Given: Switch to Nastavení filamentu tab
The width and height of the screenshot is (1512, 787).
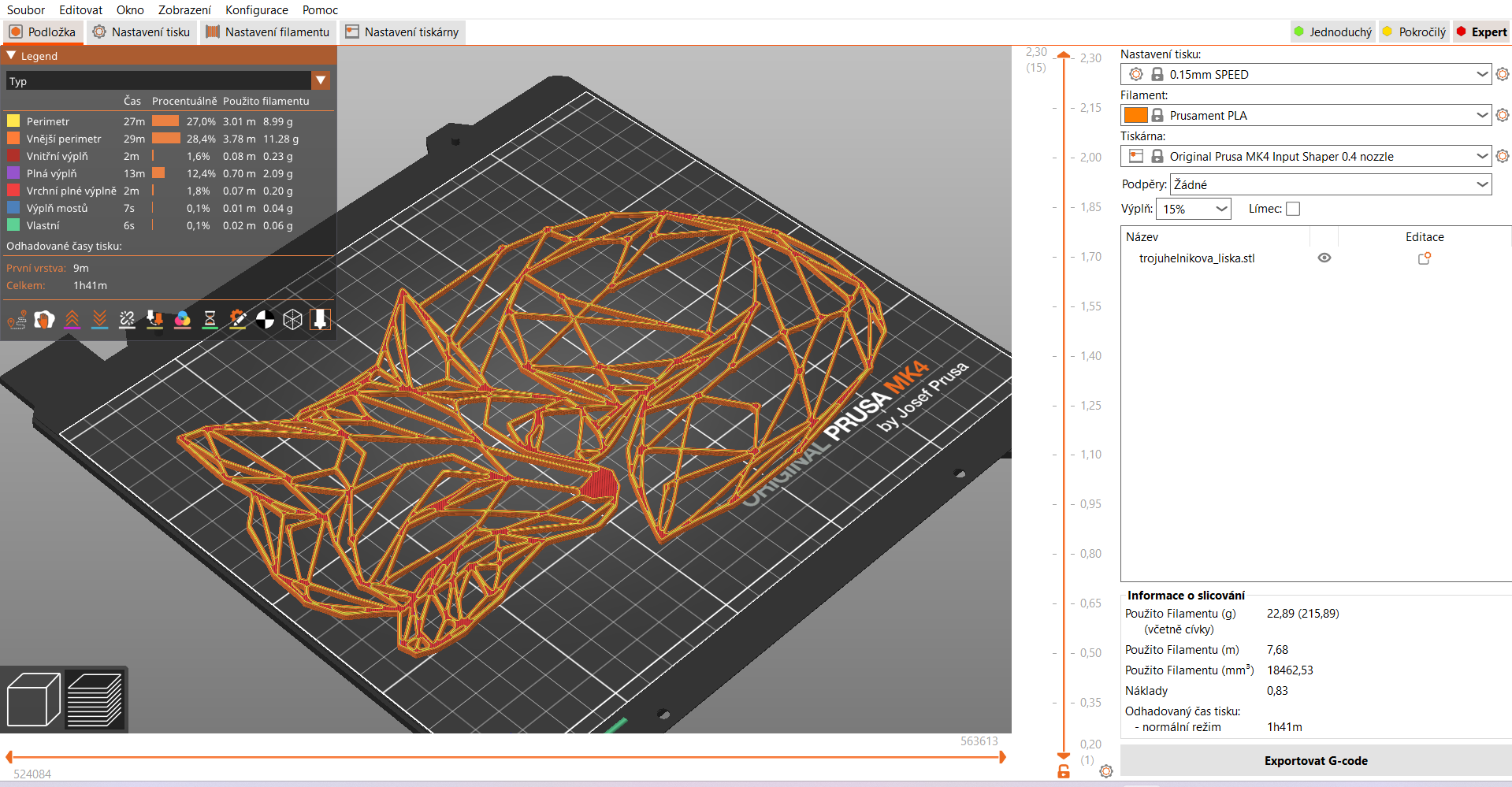Looking at the screenshot, I should tap(268, 32).
